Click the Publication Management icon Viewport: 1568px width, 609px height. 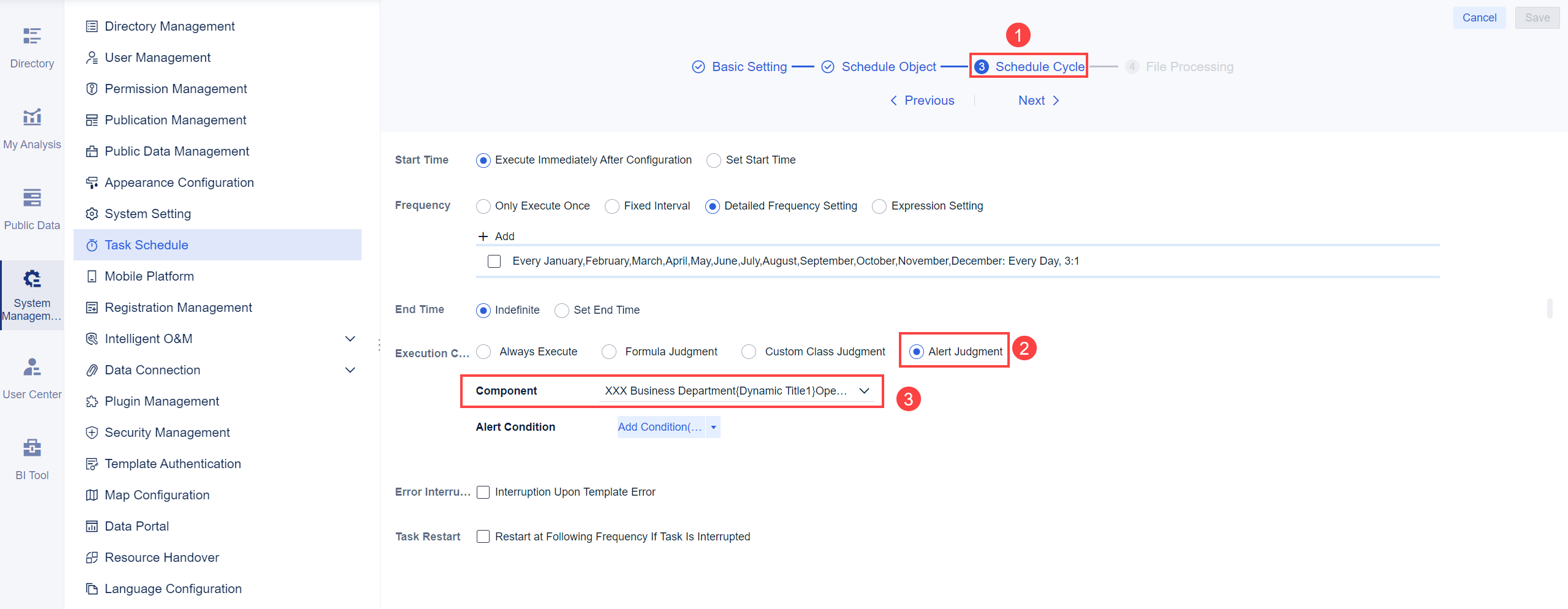(92, 120)
